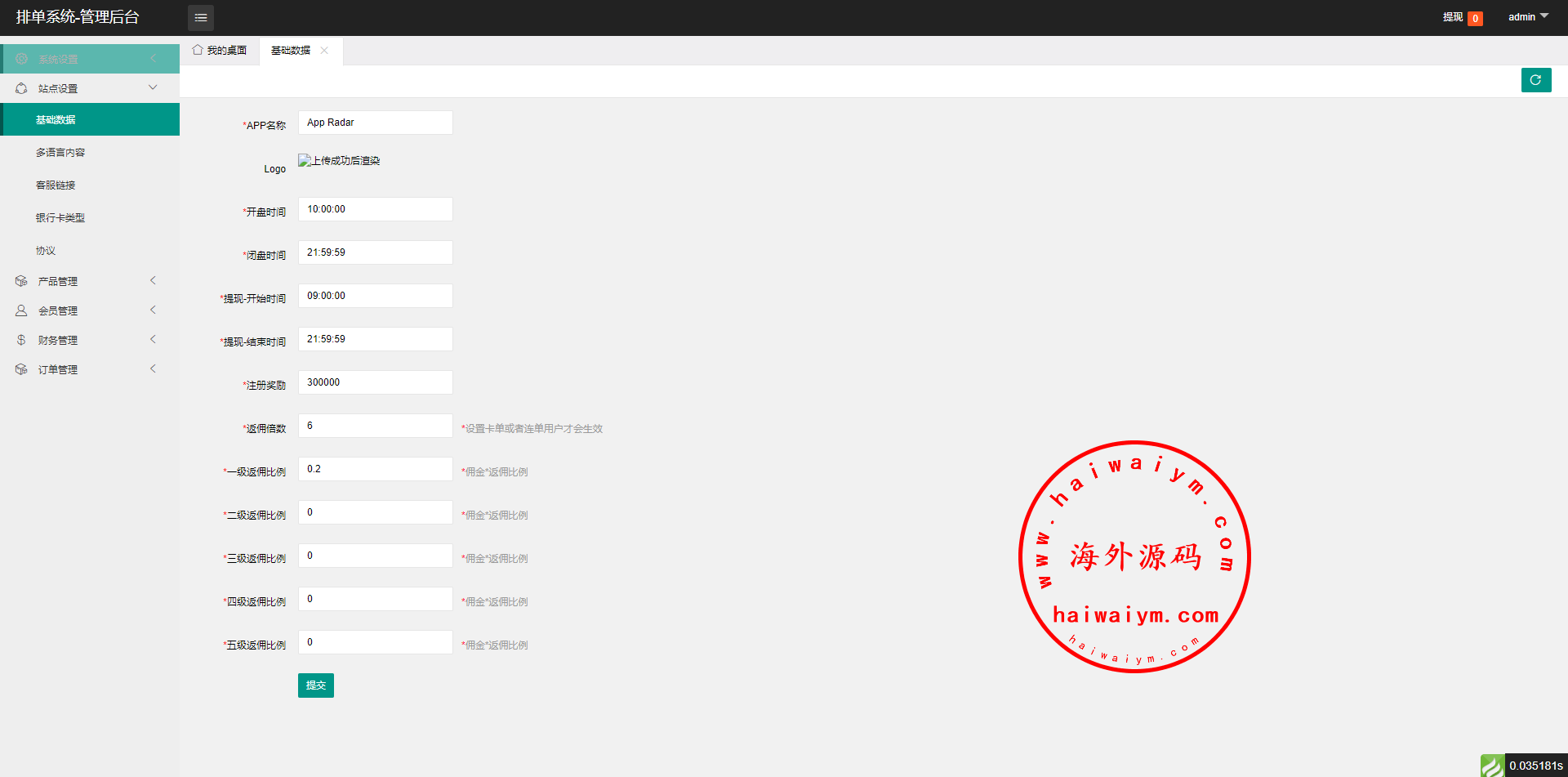This screenshot has width=1568, height=777.
Task: Click the 财务管理 dollar icon
Action: tap(21, 340)
